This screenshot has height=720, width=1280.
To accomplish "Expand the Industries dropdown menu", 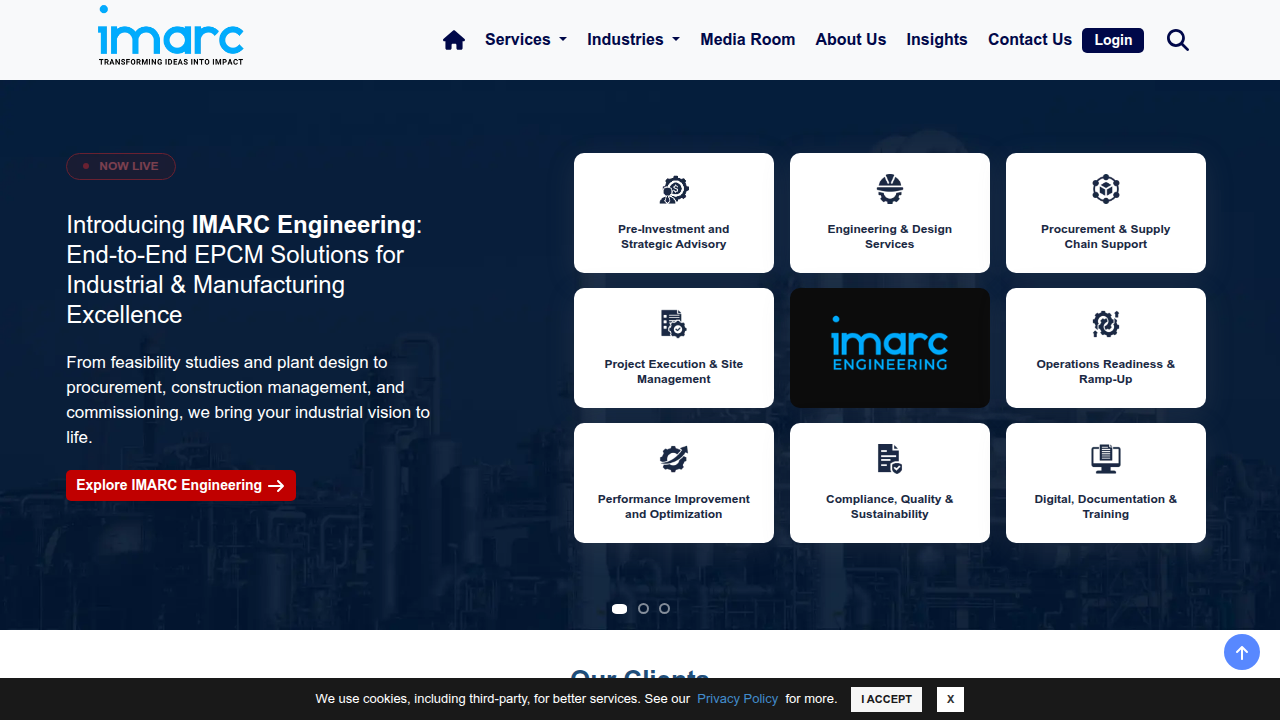I will pyautogui.click(x=634, y=40).
